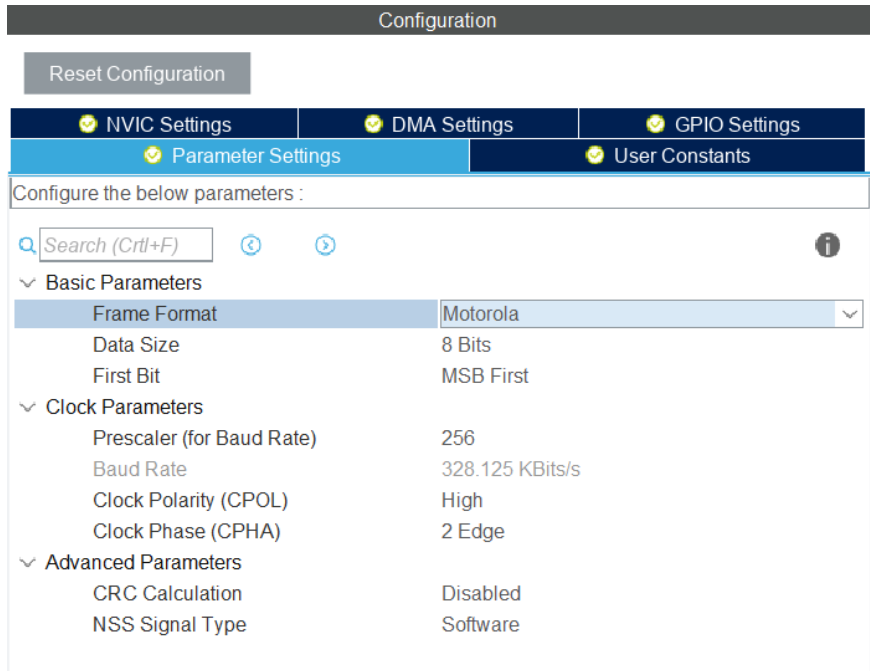Click the 8 Bits value
Image resolution: width=870 pixels, height=671 pixels.
466,345
